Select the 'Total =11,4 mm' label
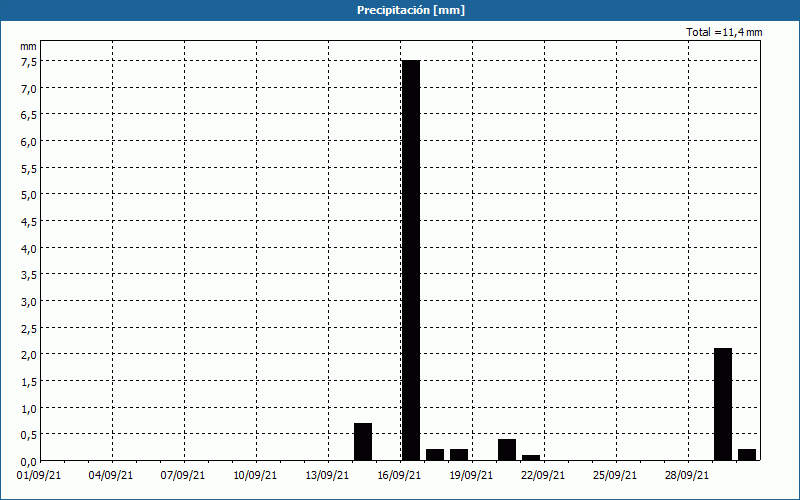The image size is (800, 500). pos(724,32)
